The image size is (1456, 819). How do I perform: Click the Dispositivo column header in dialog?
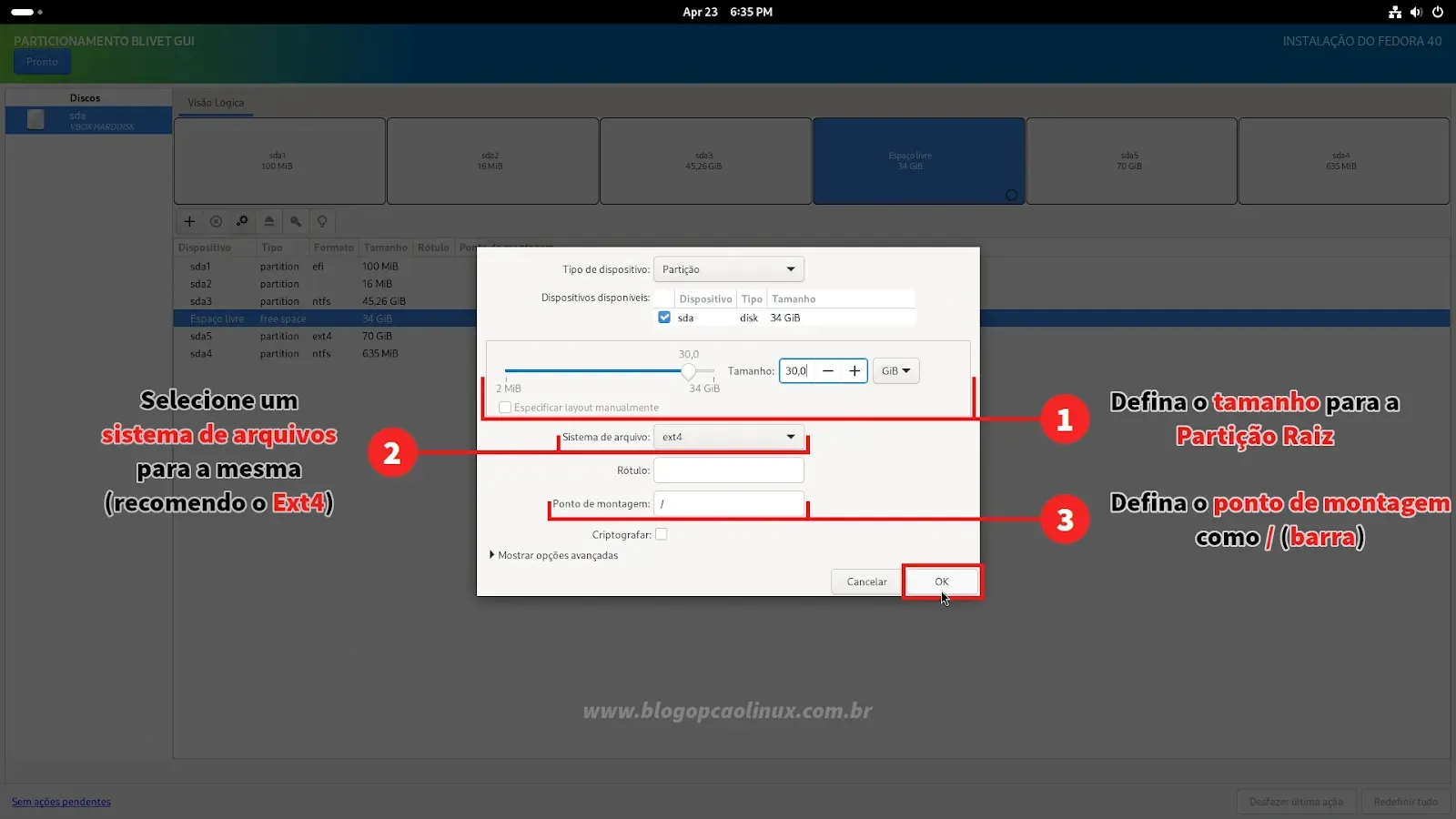tap(705, 298)
